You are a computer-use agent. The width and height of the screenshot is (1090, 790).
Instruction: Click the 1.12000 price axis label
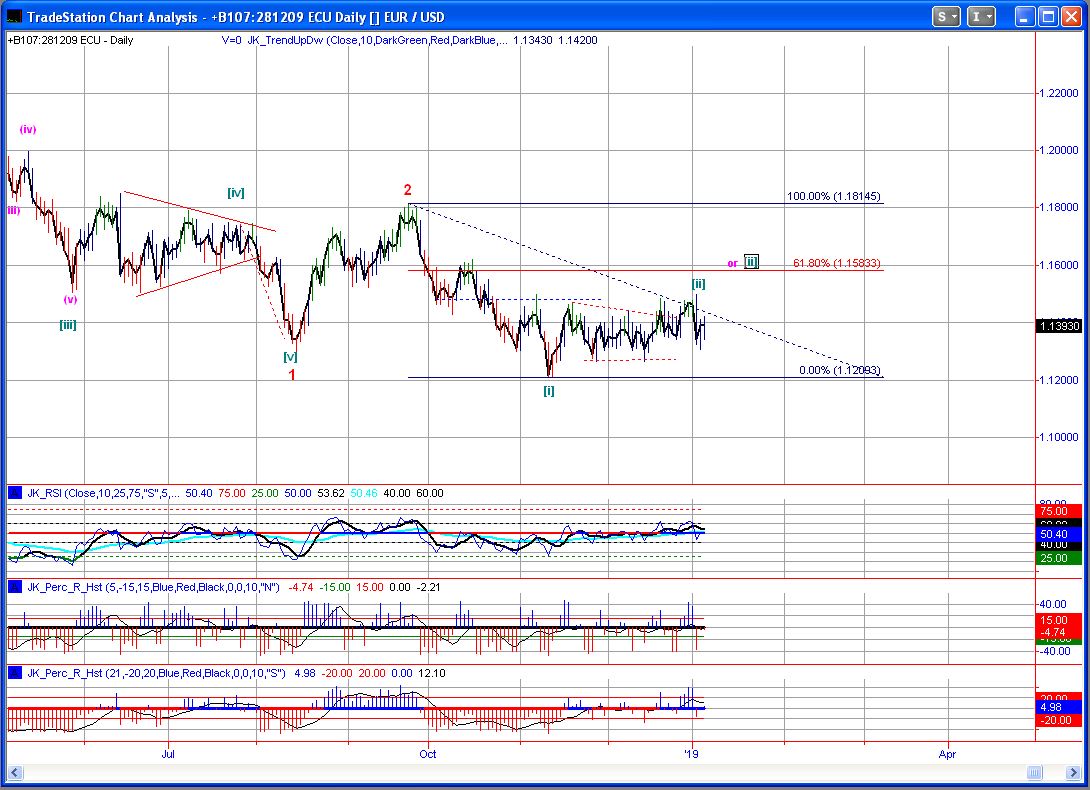coord(1059,380)
